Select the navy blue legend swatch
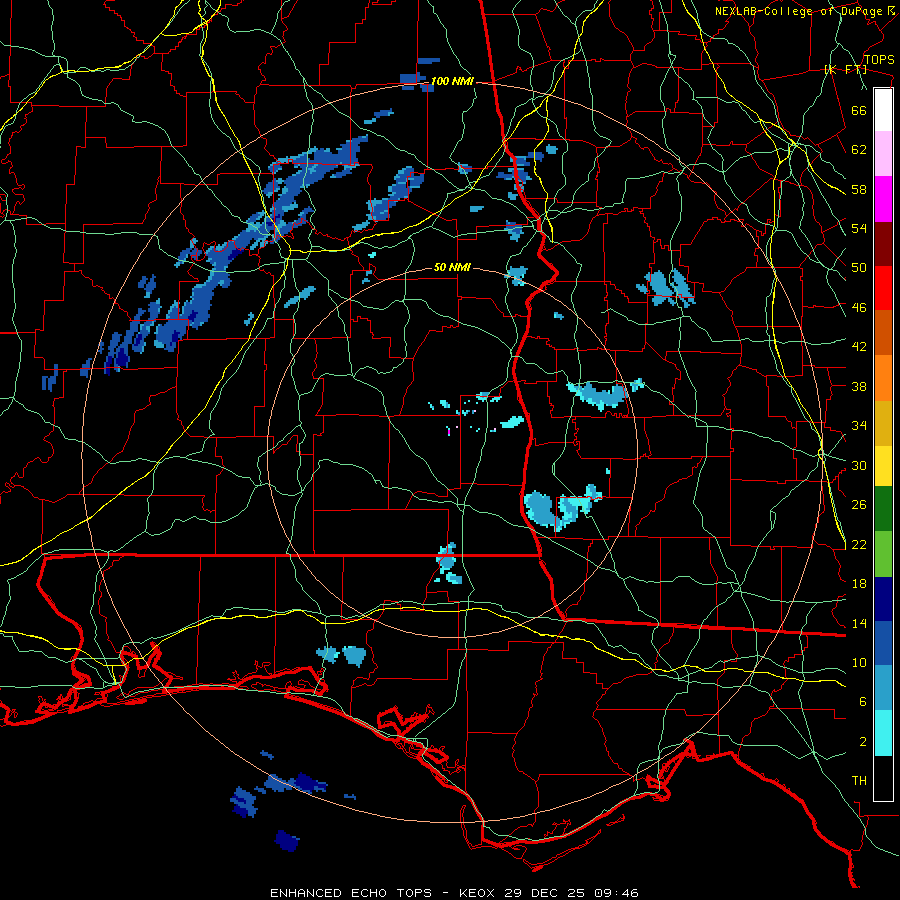 click(883, 599)
